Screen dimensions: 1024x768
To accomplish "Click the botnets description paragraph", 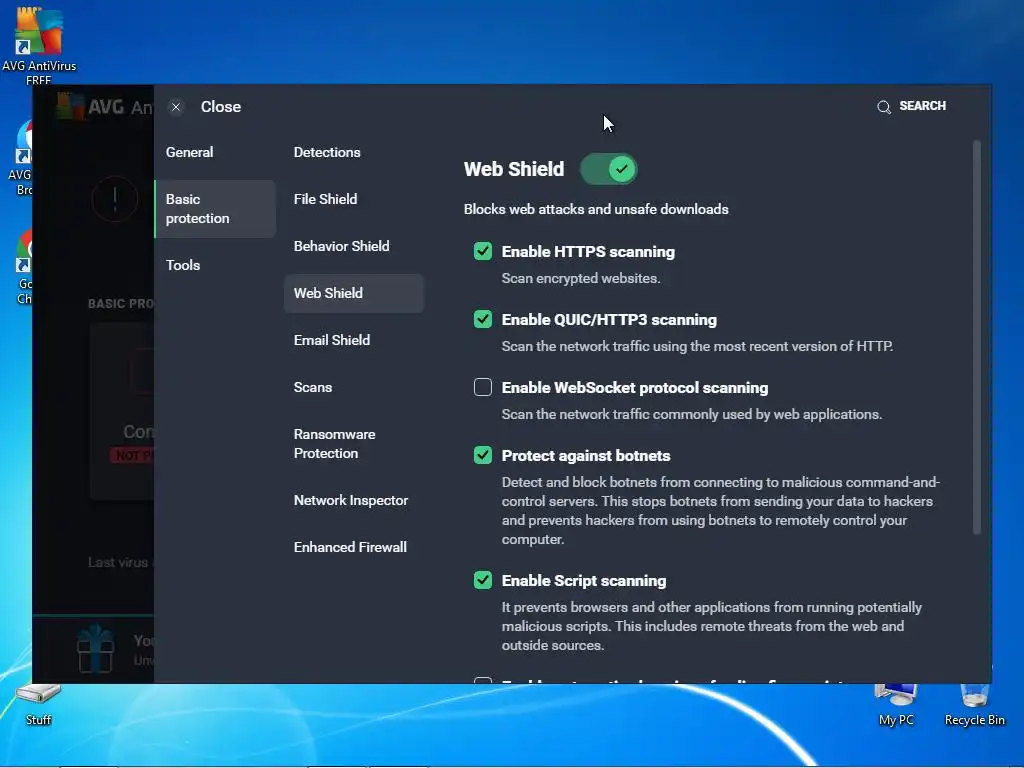I will [x=720, y=511].
